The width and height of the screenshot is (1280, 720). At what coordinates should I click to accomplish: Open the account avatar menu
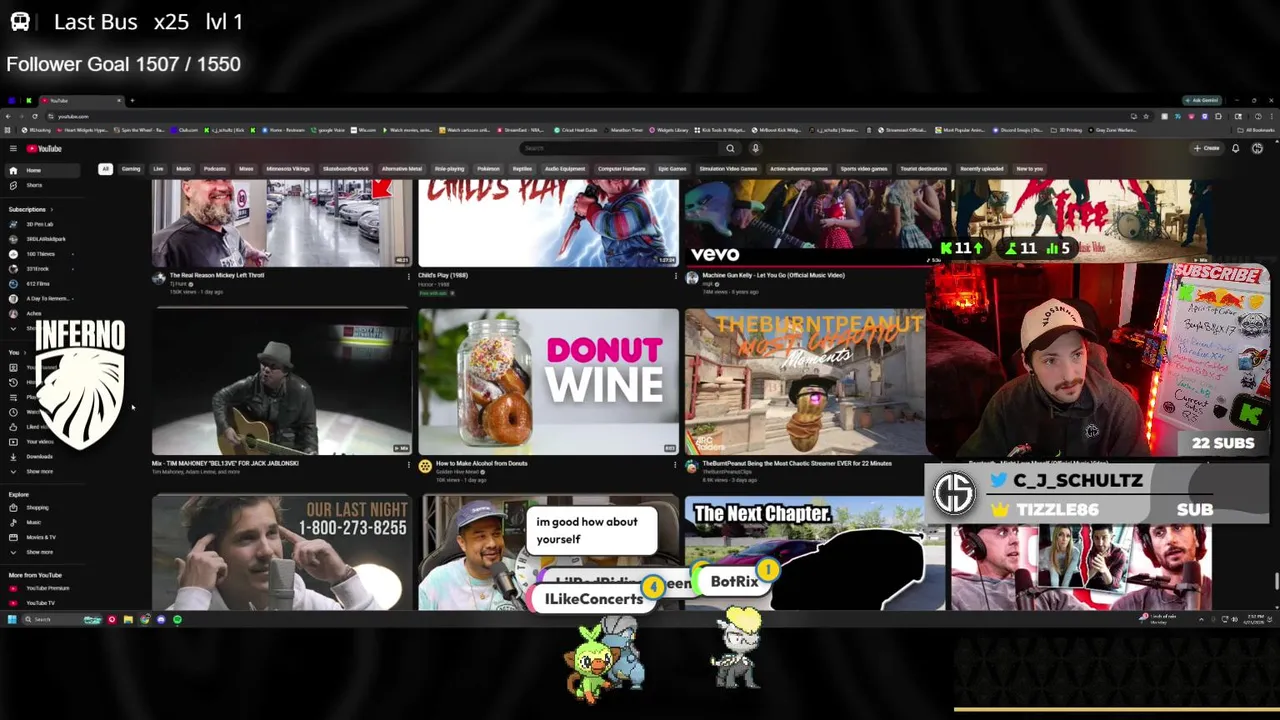tap(1257, 148)
